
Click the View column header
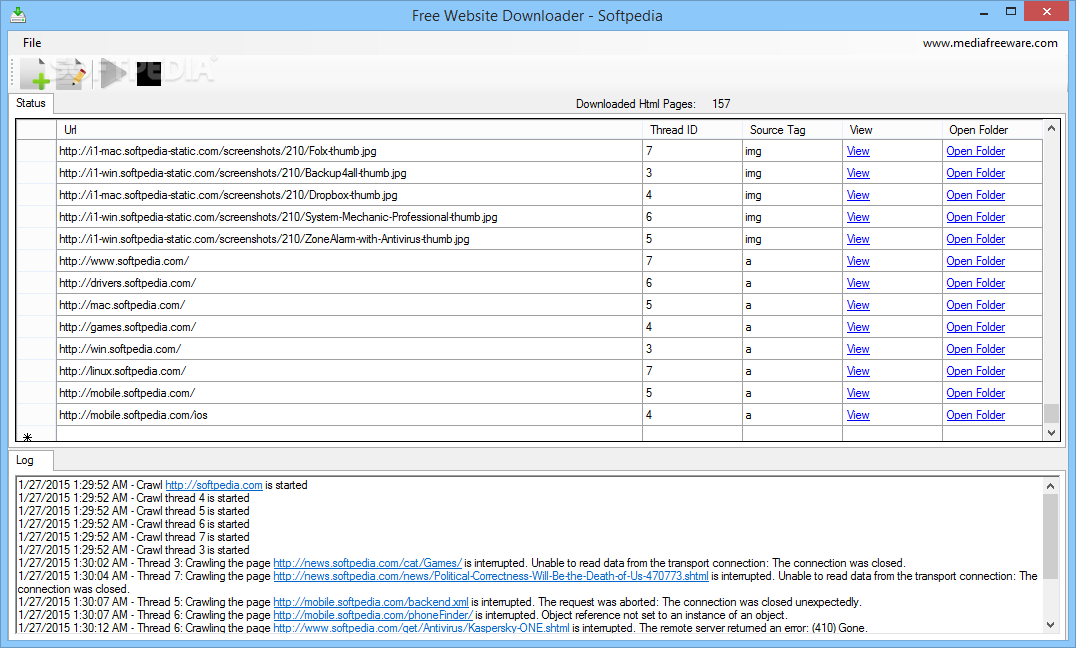point(893,130)
